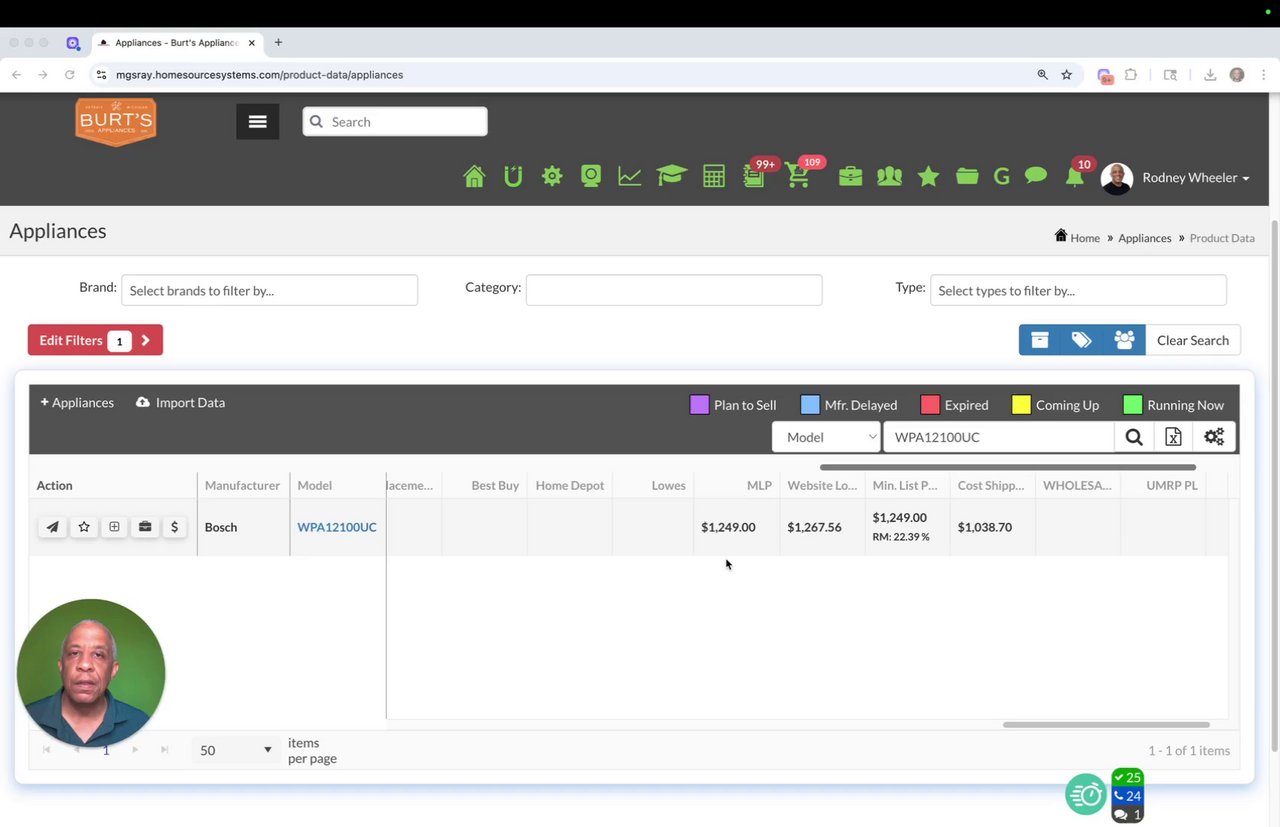The height and width of the screenshot is (827, 1280).
Task: Click the green star icon in top toolbar
Action: 928,177
